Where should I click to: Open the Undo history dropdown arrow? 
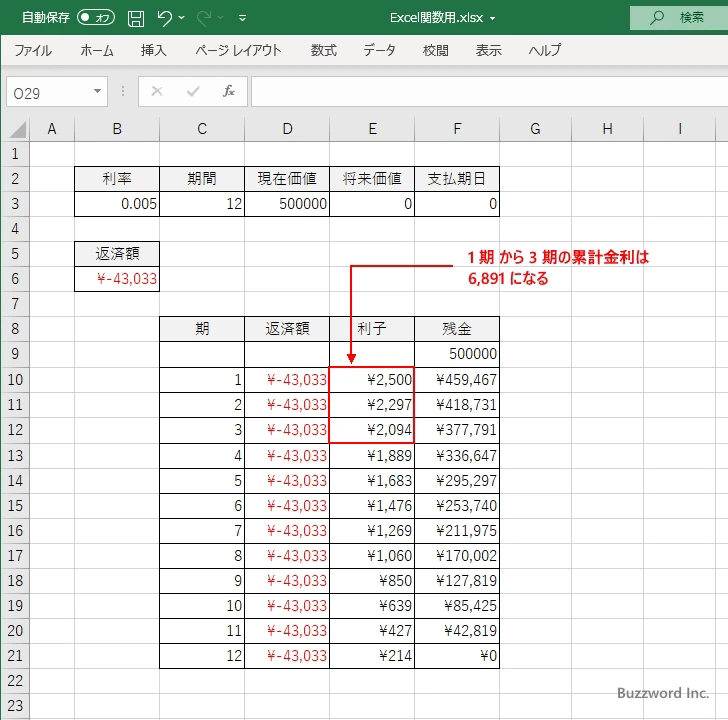(182, 18)
